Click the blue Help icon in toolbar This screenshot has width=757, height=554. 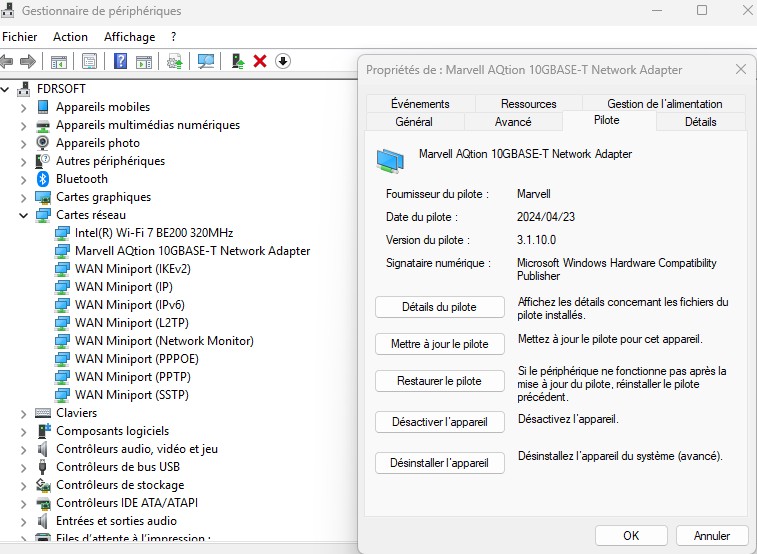pyautogui.click(x=120, y=62)
